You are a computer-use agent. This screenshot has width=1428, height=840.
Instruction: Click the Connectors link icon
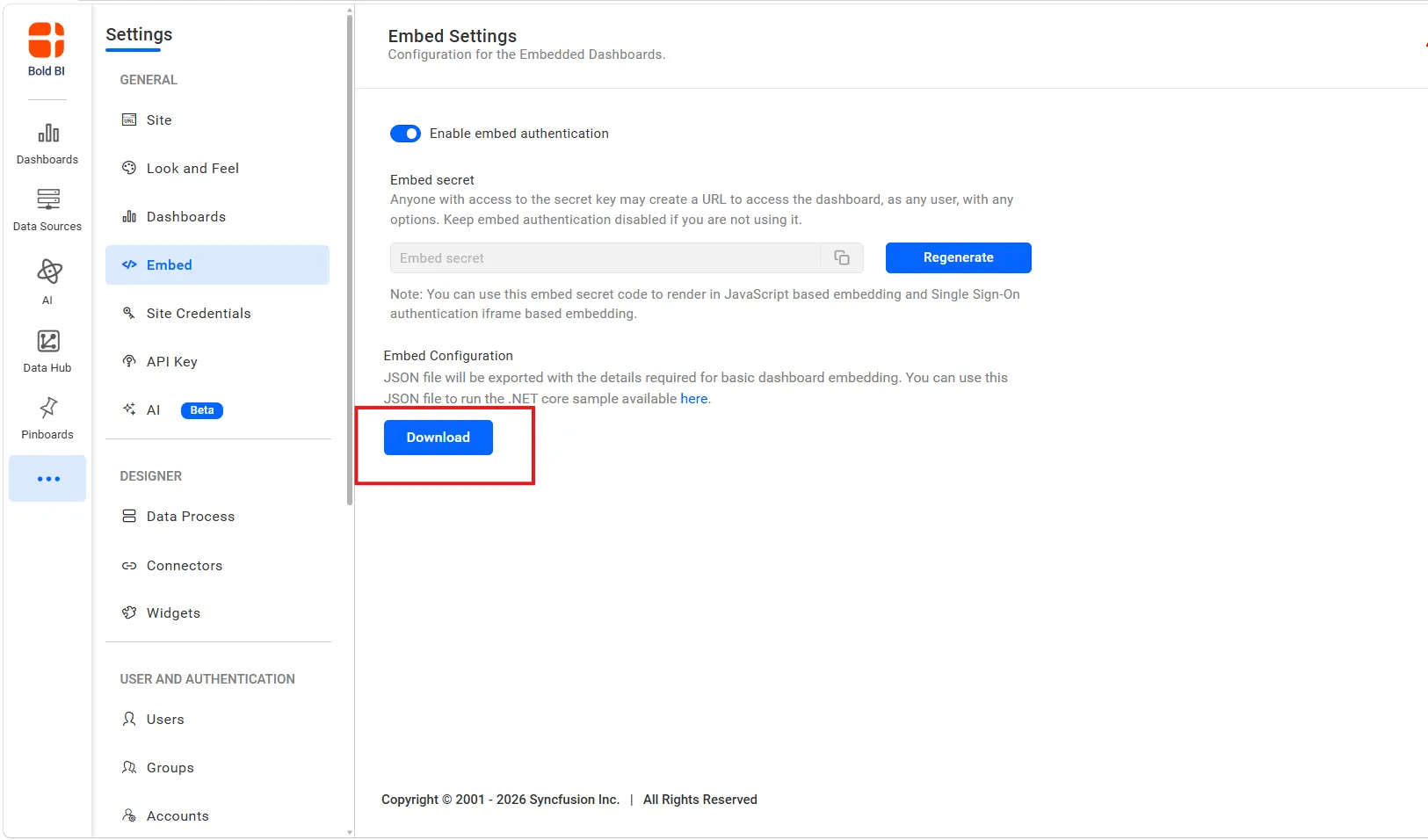pos(129,566)
